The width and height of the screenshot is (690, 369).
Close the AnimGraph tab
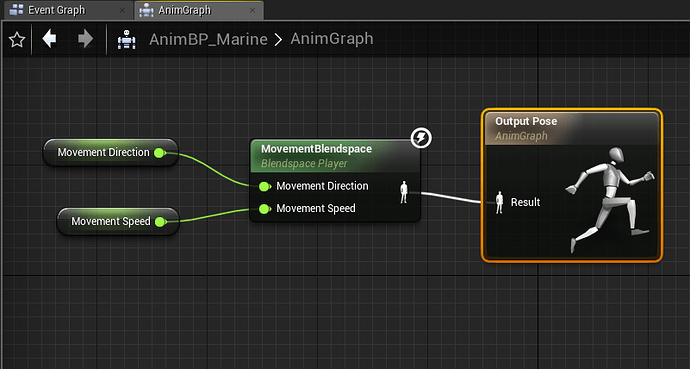coord(252,10)
